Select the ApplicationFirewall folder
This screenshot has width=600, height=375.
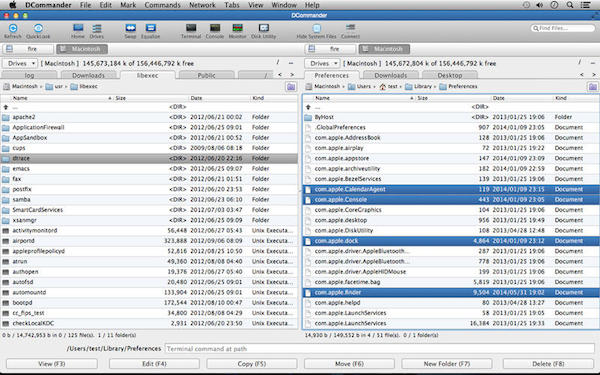click(x=149, y=127)
